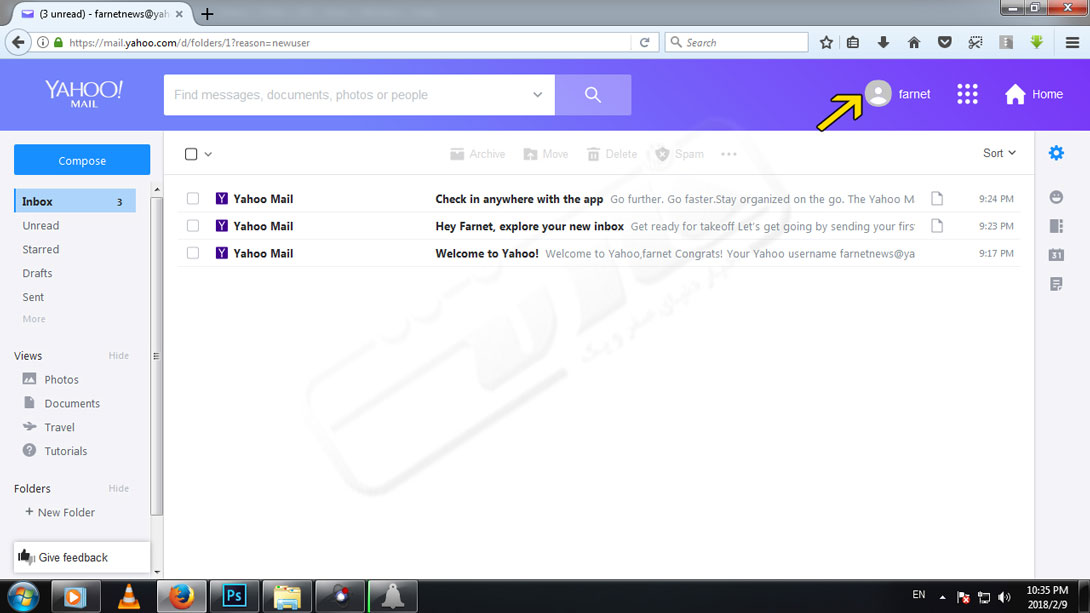The width and height of the screenshot is (1090, 613).
Task: Hide the Views section
Action: (118, 356)
